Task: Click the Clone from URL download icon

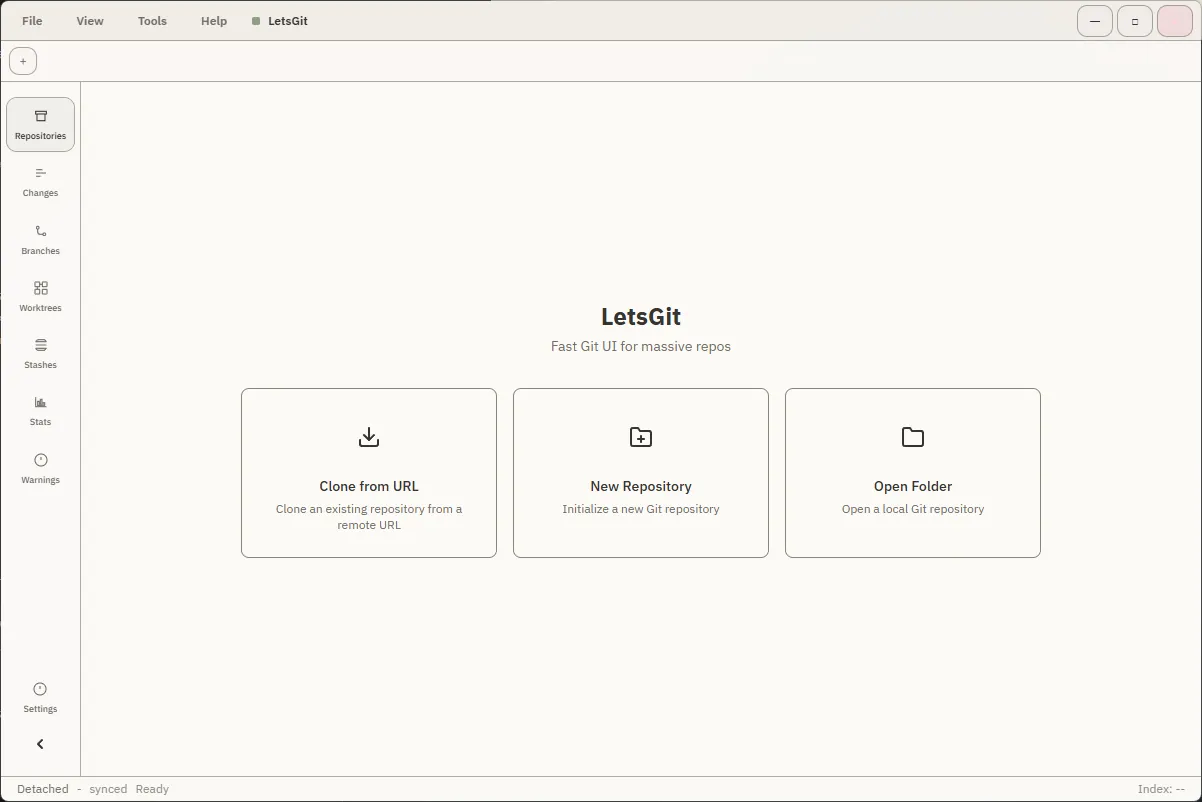Action: point(368,437)
